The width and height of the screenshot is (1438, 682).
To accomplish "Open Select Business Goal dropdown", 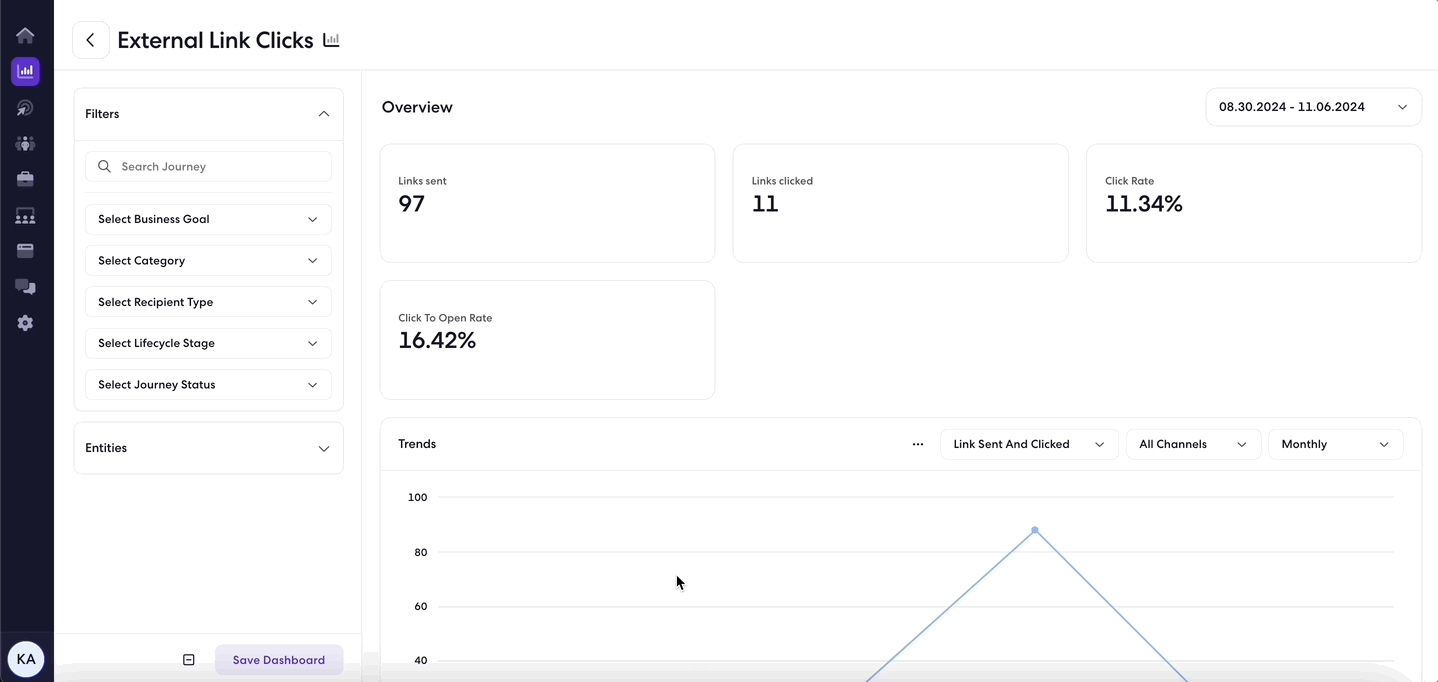I will pyautogui.click(x=208, y=219).
